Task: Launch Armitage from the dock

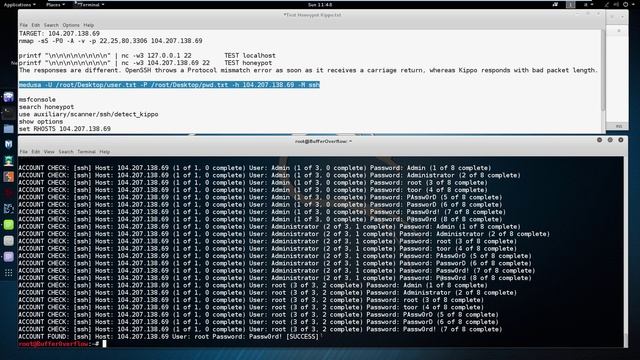Action: pyautogui.click(x=9, y=161)
